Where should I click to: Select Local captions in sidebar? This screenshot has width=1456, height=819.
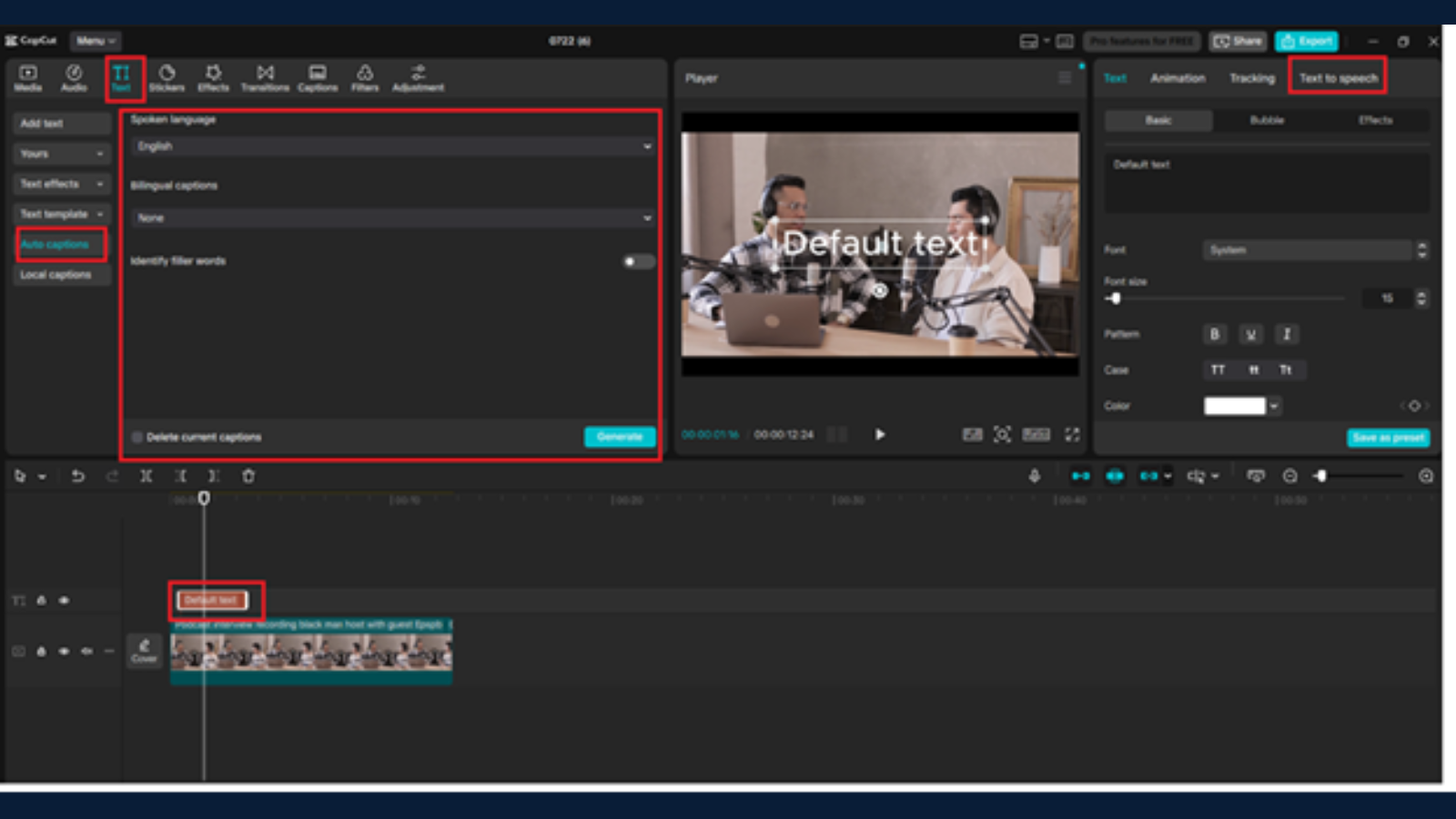coord(62,275)
